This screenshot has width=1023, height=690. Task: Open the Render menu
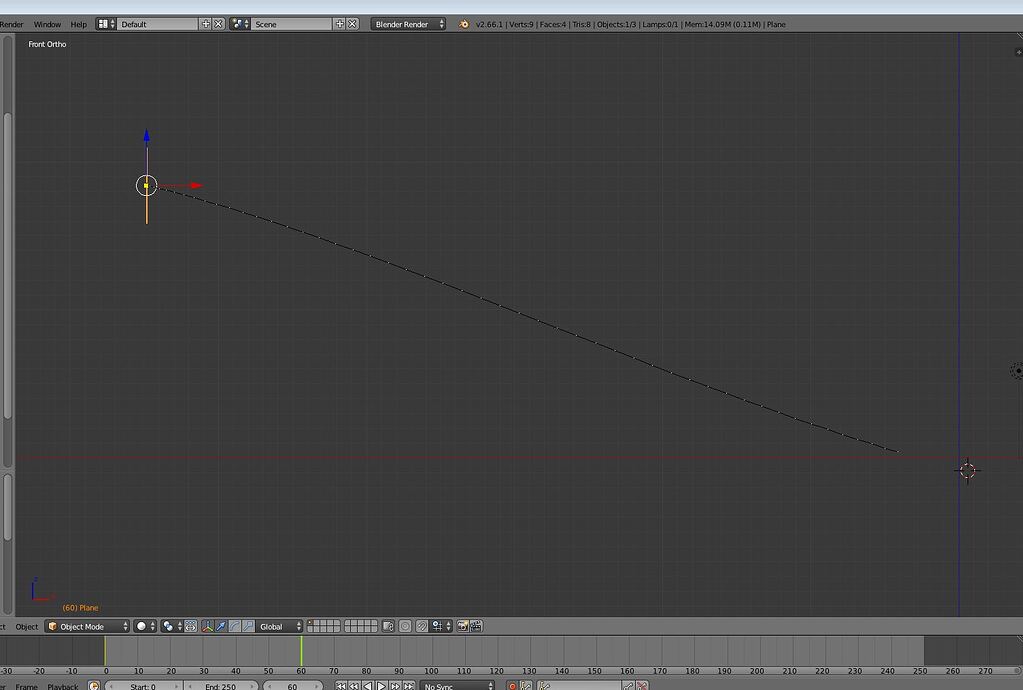coord(11,24)
